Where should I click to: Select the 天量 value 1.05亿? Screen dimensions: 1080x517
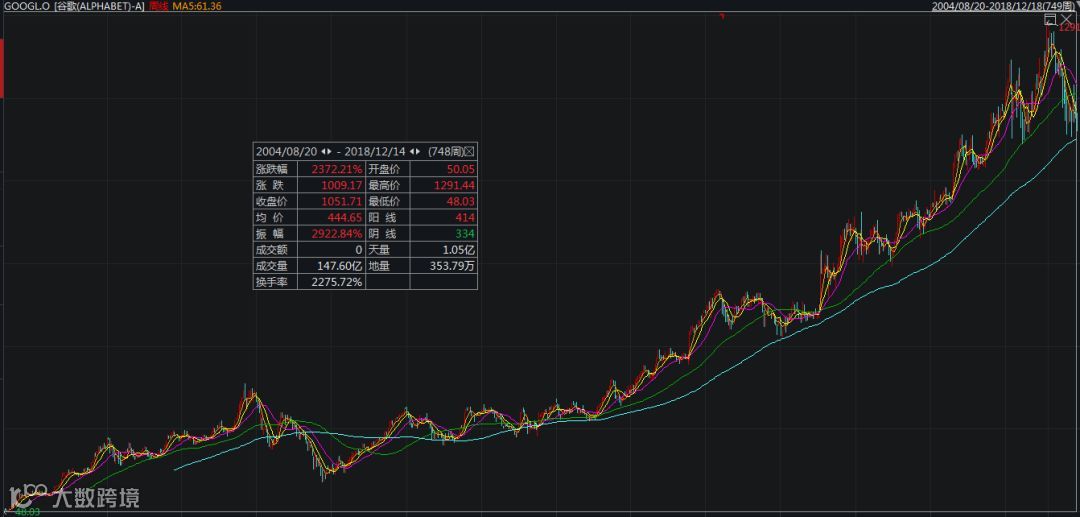click(459, 250)
